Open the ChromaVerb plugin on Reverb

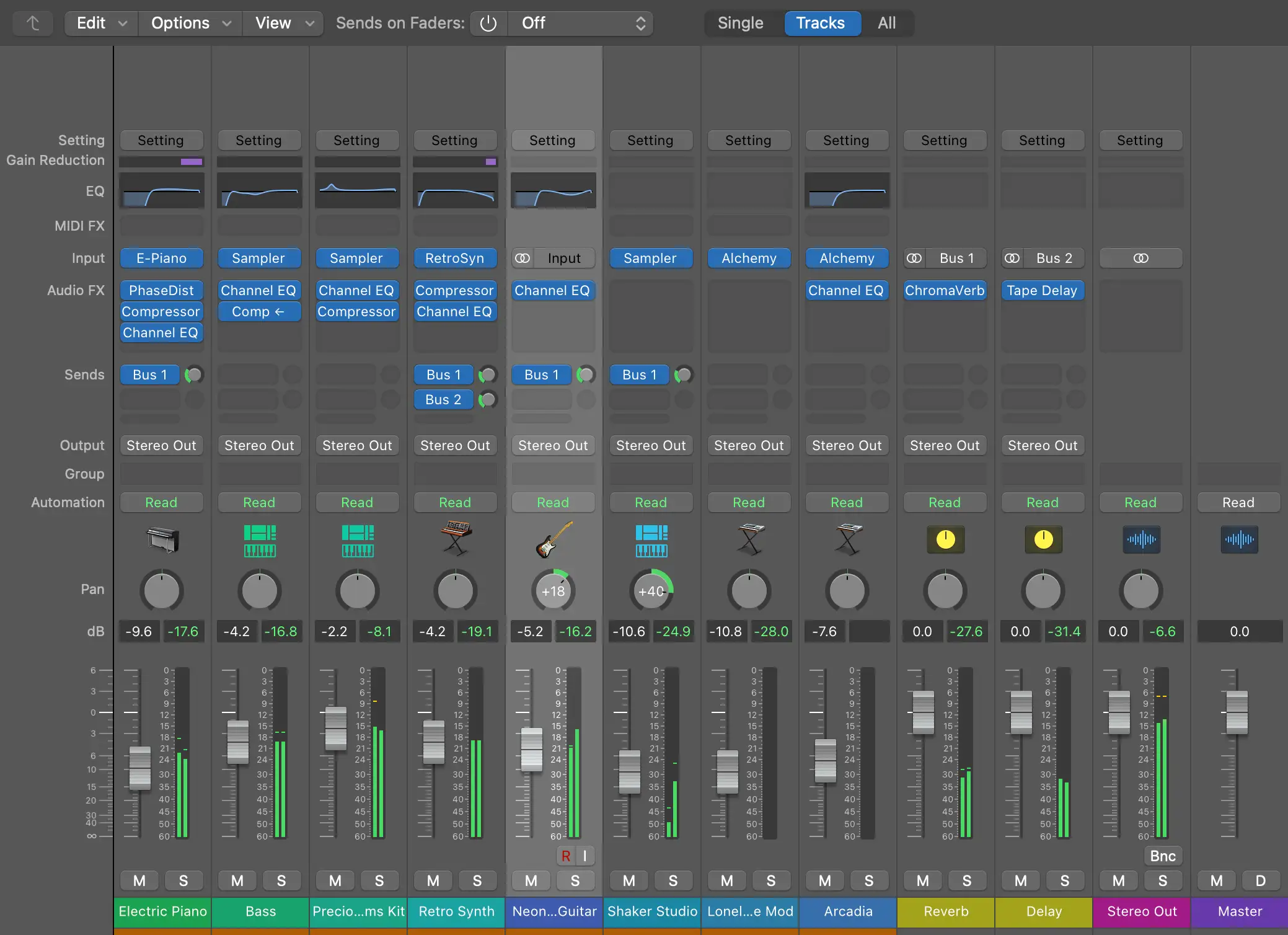click(x=945, y=290)
